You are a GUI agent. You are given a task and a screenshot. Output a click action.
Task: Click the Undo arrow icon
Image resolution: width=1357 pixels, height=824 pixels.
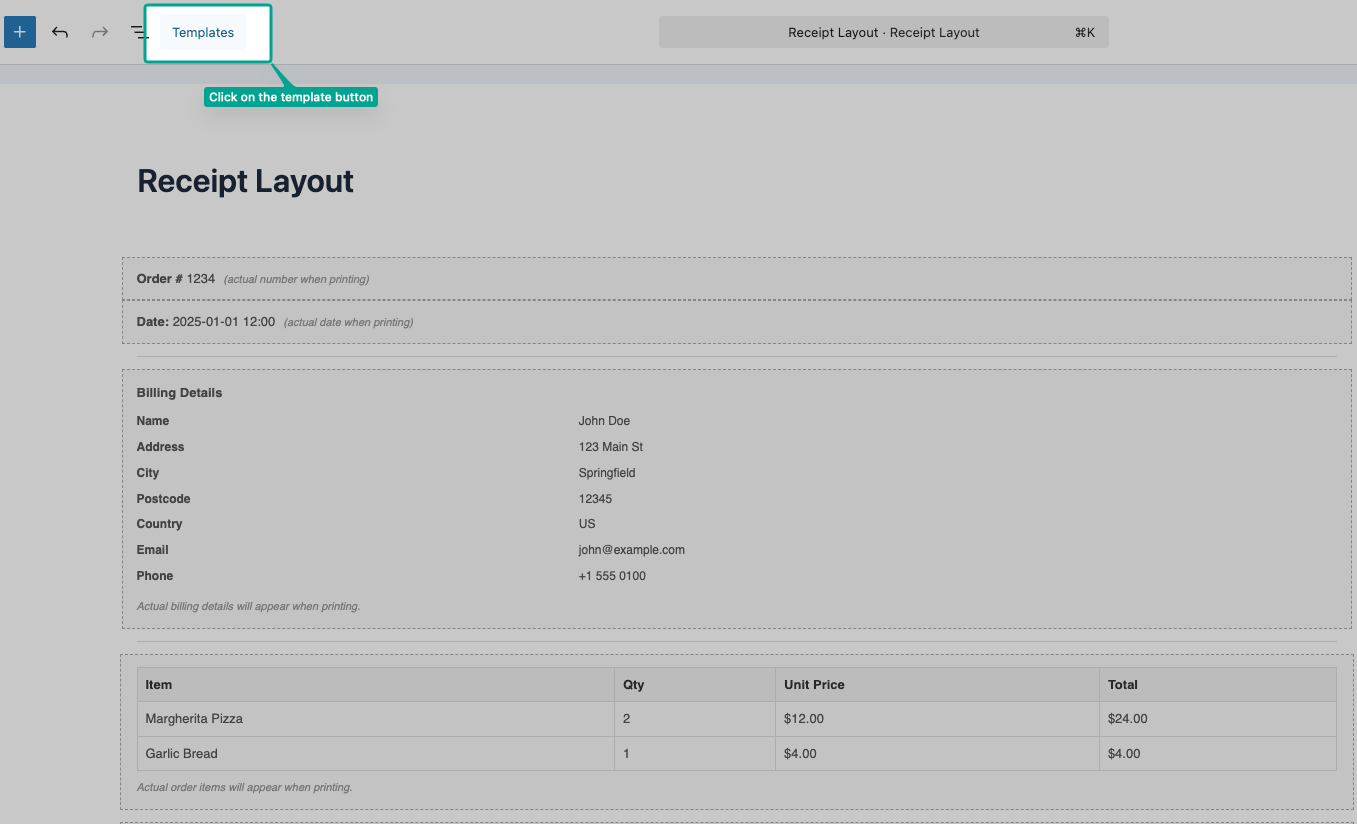tap(60, 32)
